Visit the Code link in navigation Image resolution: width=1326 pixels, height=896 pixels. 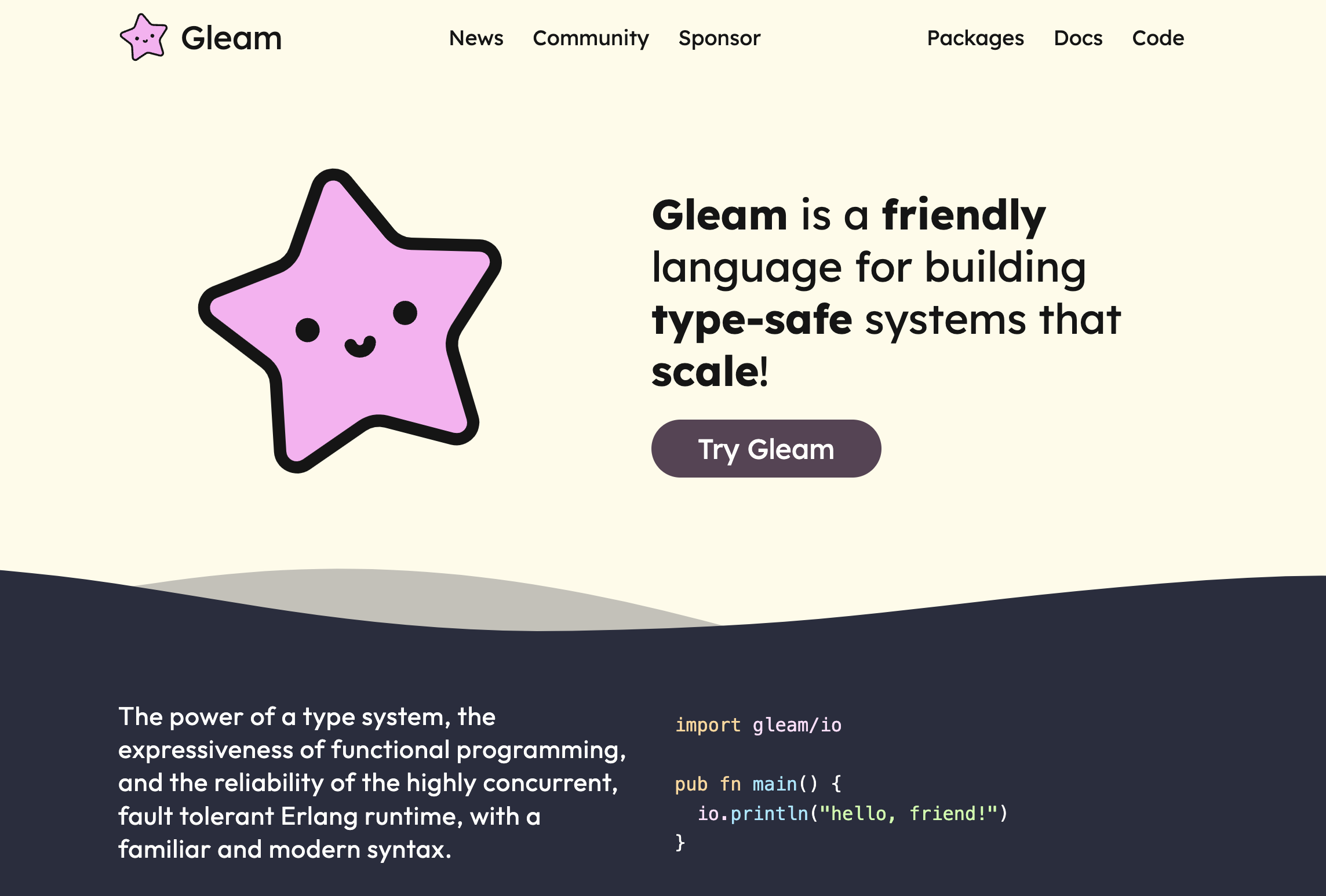(1158, 38)
